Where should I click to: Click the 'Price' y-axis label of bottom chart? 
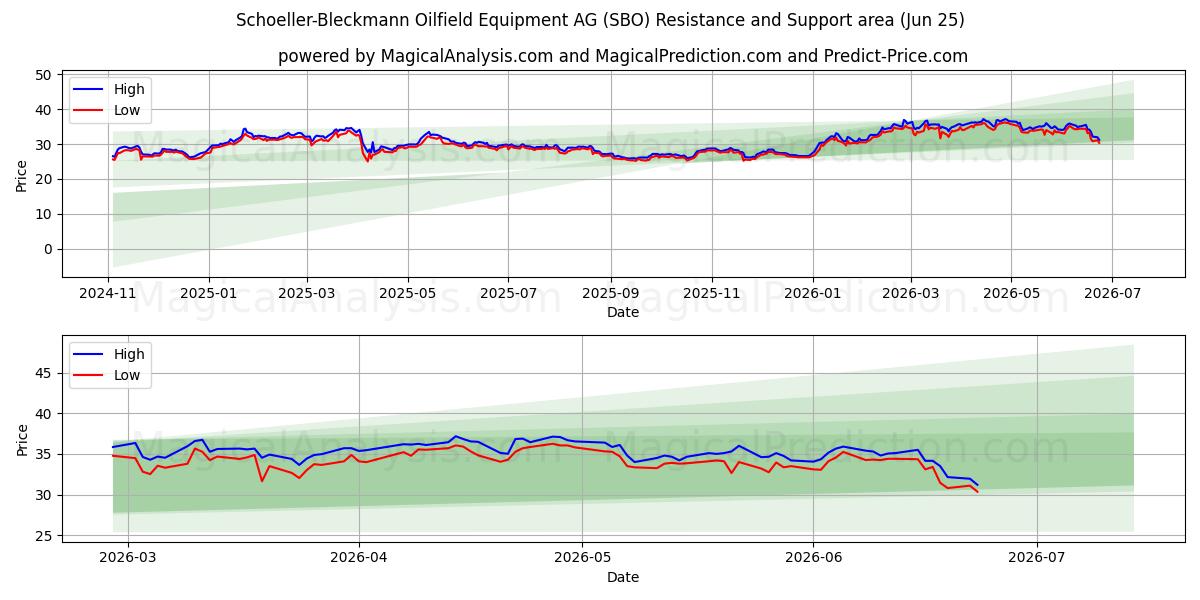pyautogui.click(x=22, y=439)
